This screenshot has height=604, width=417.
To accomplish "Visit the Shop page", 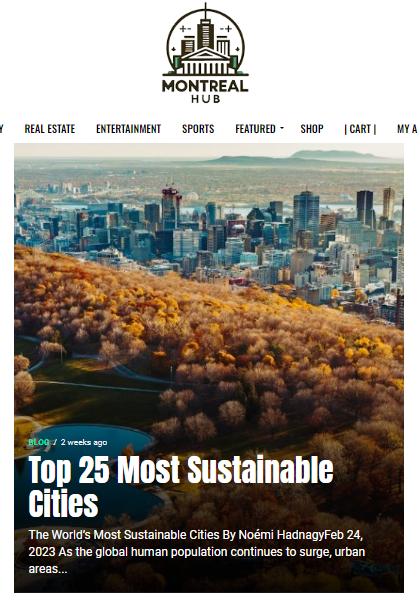I will coord(311,129).
